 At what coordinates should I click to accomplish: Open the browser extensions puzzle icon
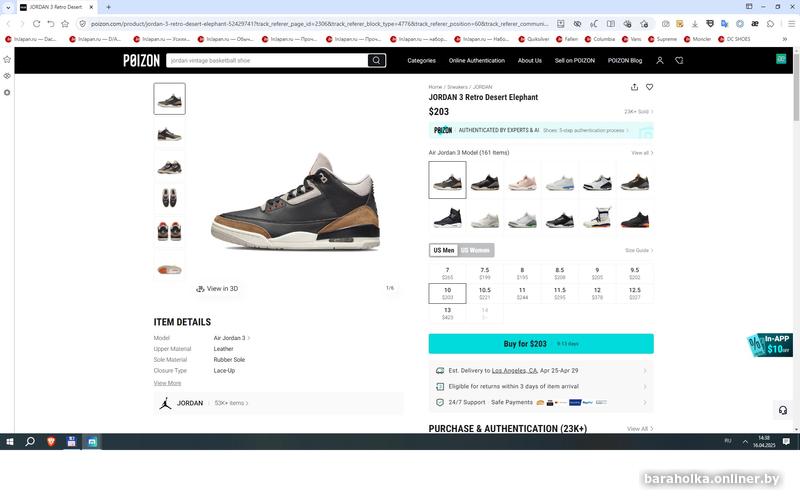coord(770,23)
